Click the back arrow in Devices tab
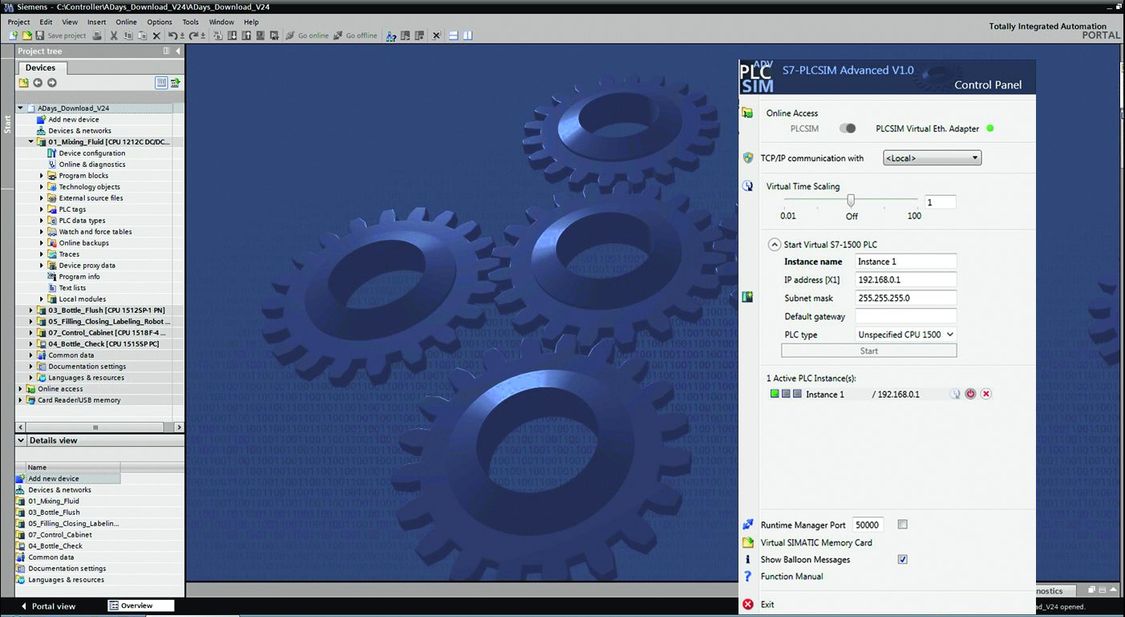Image resolution: width=1125 pixels, height=617 pixels. click(37, 83)
